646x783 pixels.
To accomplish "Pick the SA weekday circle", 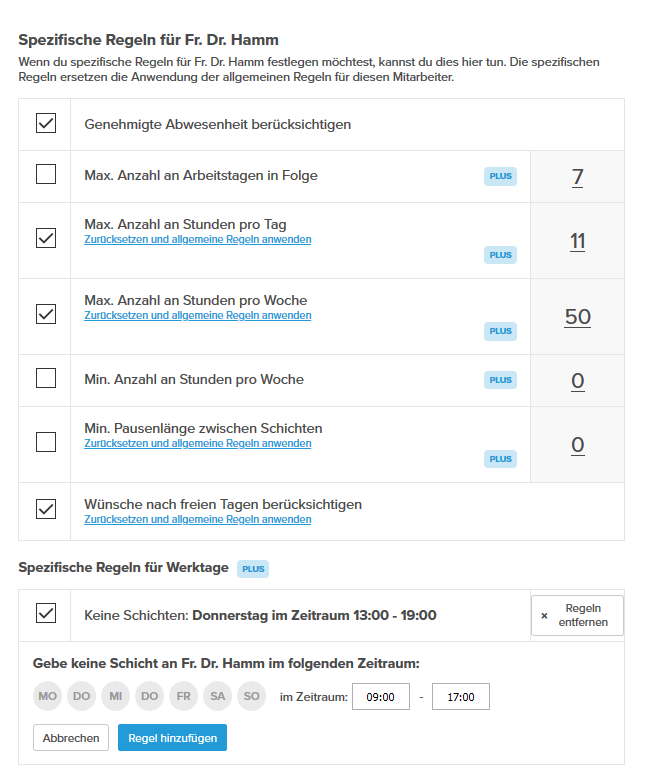I will (x=218, y=696).
